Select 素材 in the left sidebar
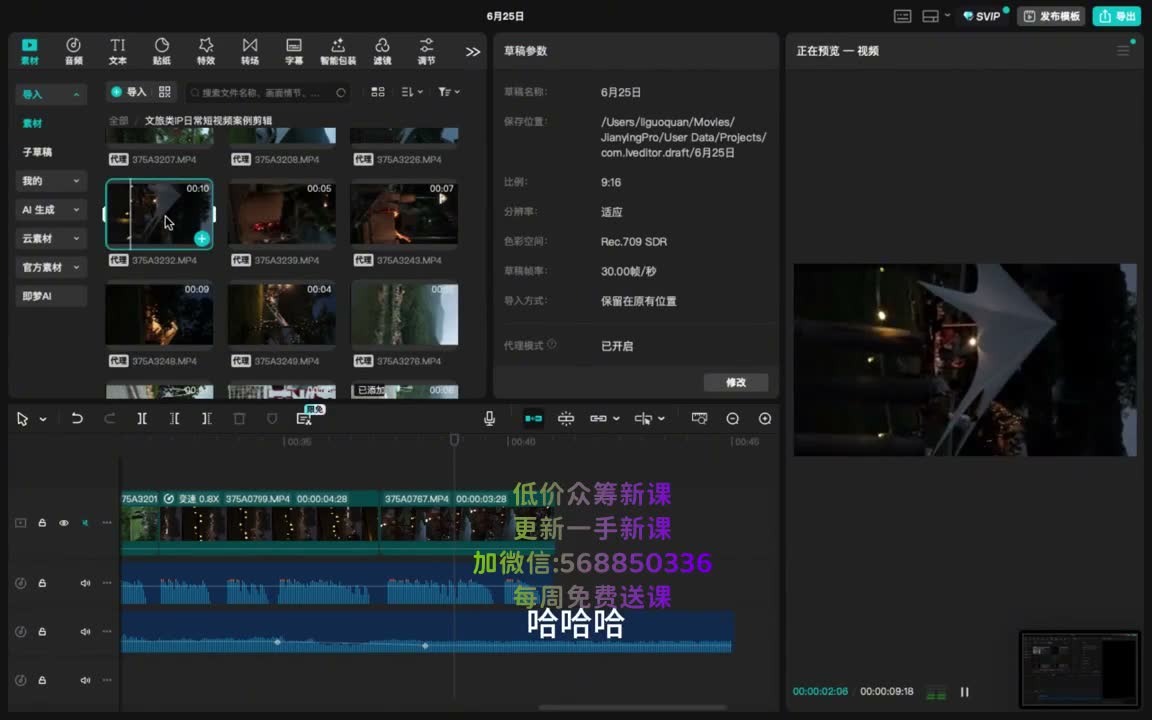1152x720 pixels. click(32, 123)
